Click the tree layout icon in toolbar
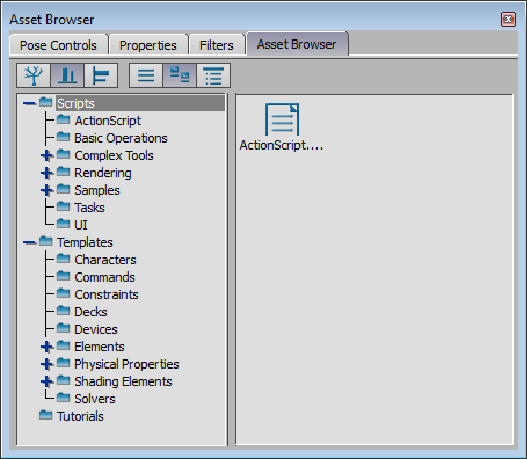The width and height of the screenshot is (527, 459). (33, 75)
